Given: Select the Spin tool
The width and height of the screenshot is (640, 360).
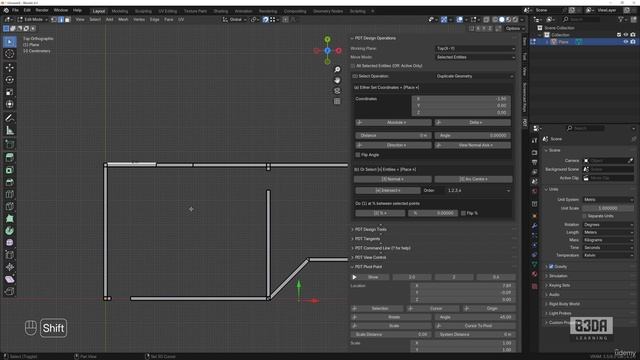Looking at the screenshot, I should coord(9,231).
